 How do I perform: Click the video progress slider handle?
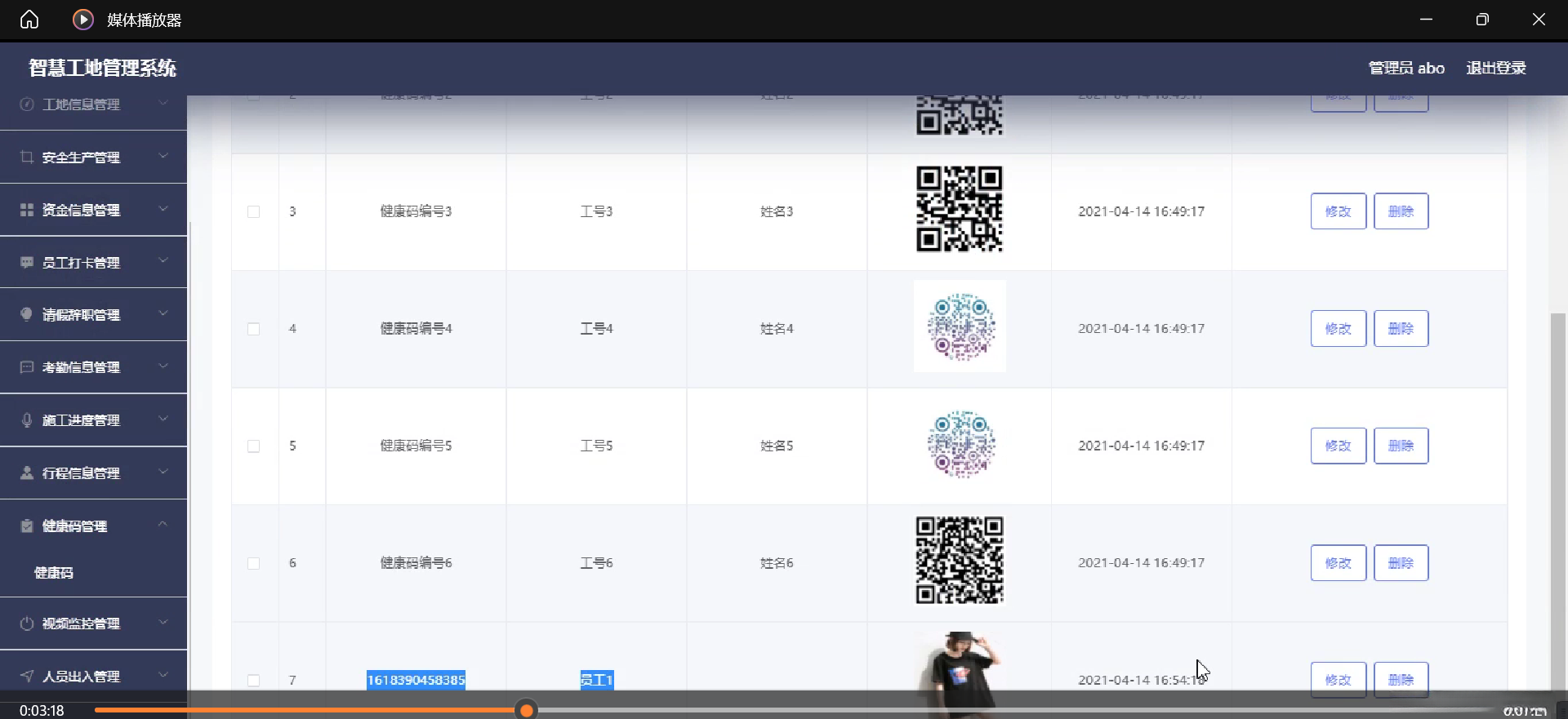[x=527, y=710]
